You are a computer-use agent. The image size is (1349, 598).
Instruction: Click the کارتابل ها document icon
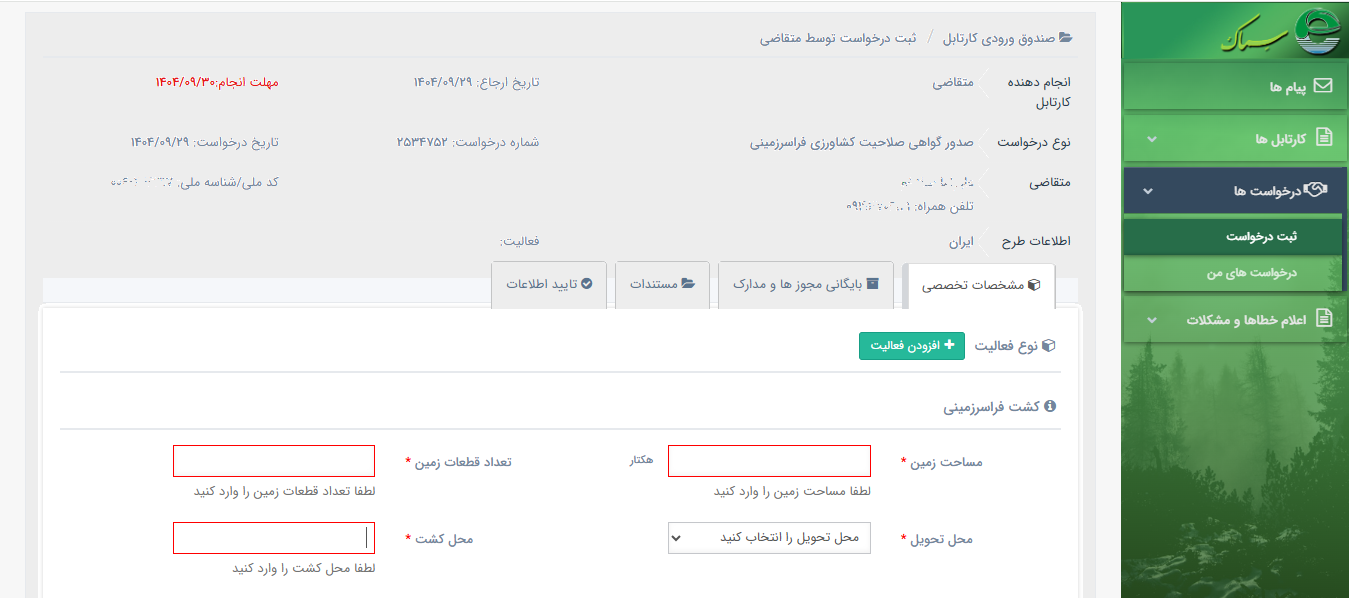click(x=1325, y=138)
